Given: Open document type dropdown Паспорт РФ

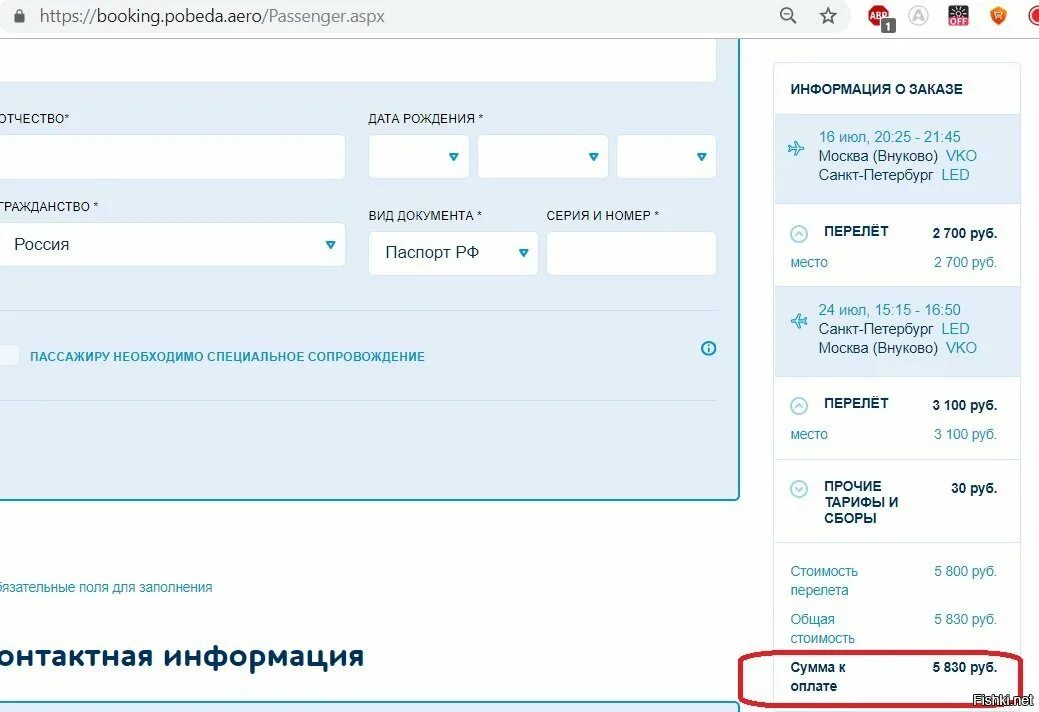Looking at the screenshot, I should (453, 253).
